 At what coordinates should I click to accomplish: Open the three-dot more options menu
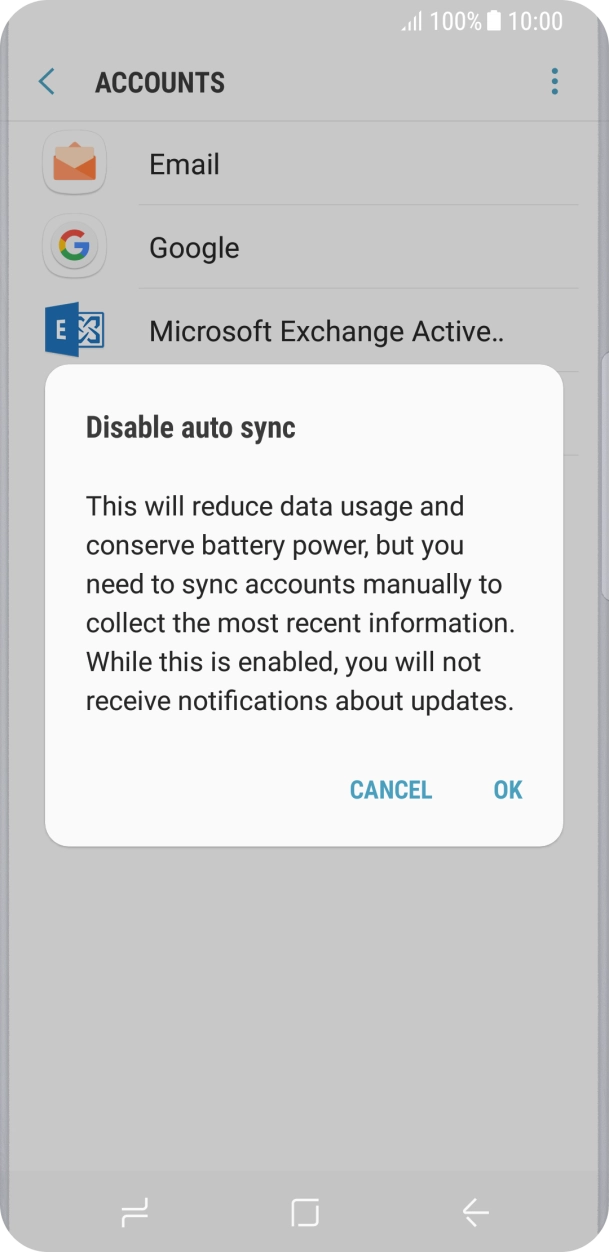point(554,82)
